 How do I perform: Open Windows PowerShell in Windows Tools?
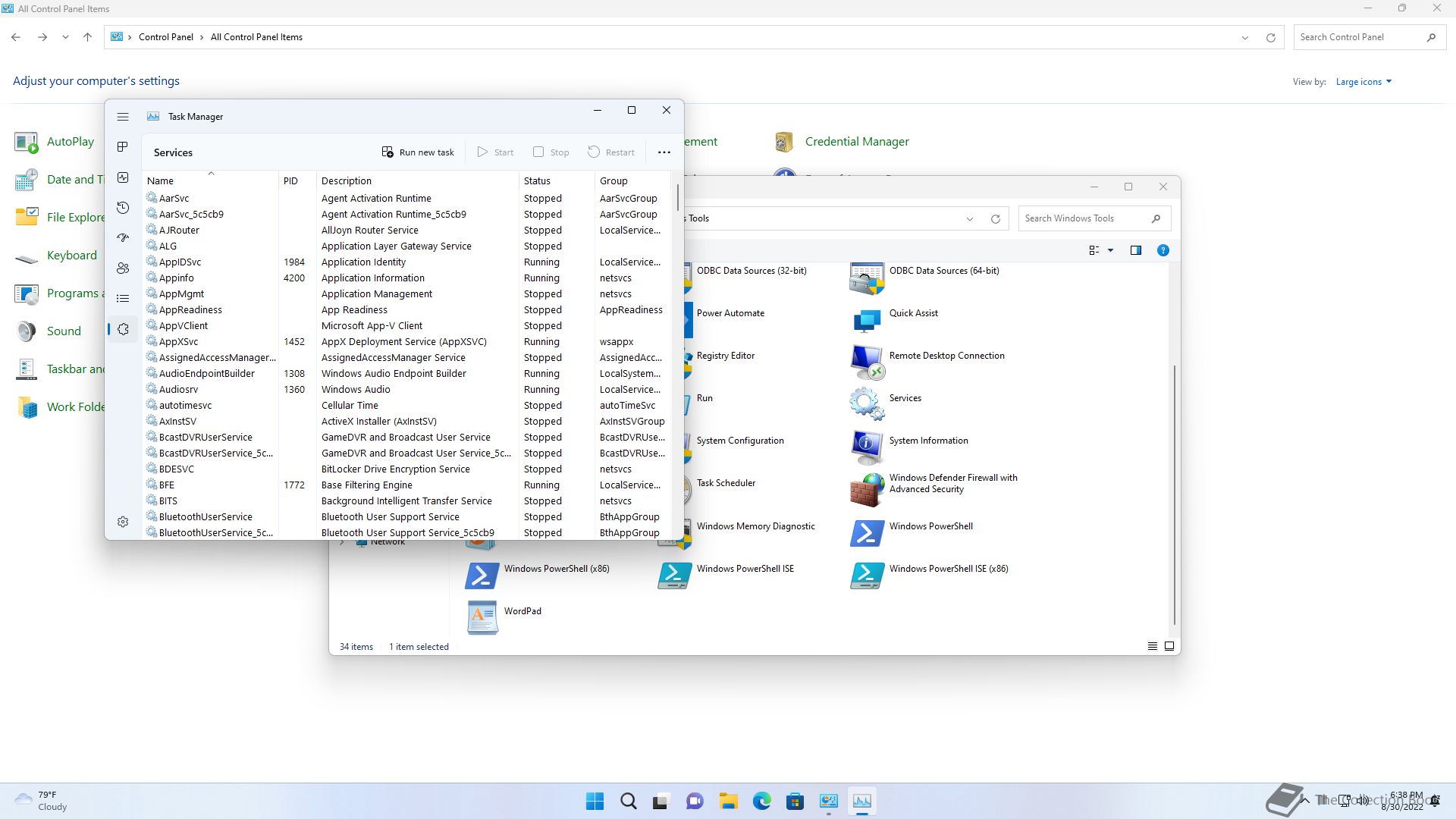(912, 532)
